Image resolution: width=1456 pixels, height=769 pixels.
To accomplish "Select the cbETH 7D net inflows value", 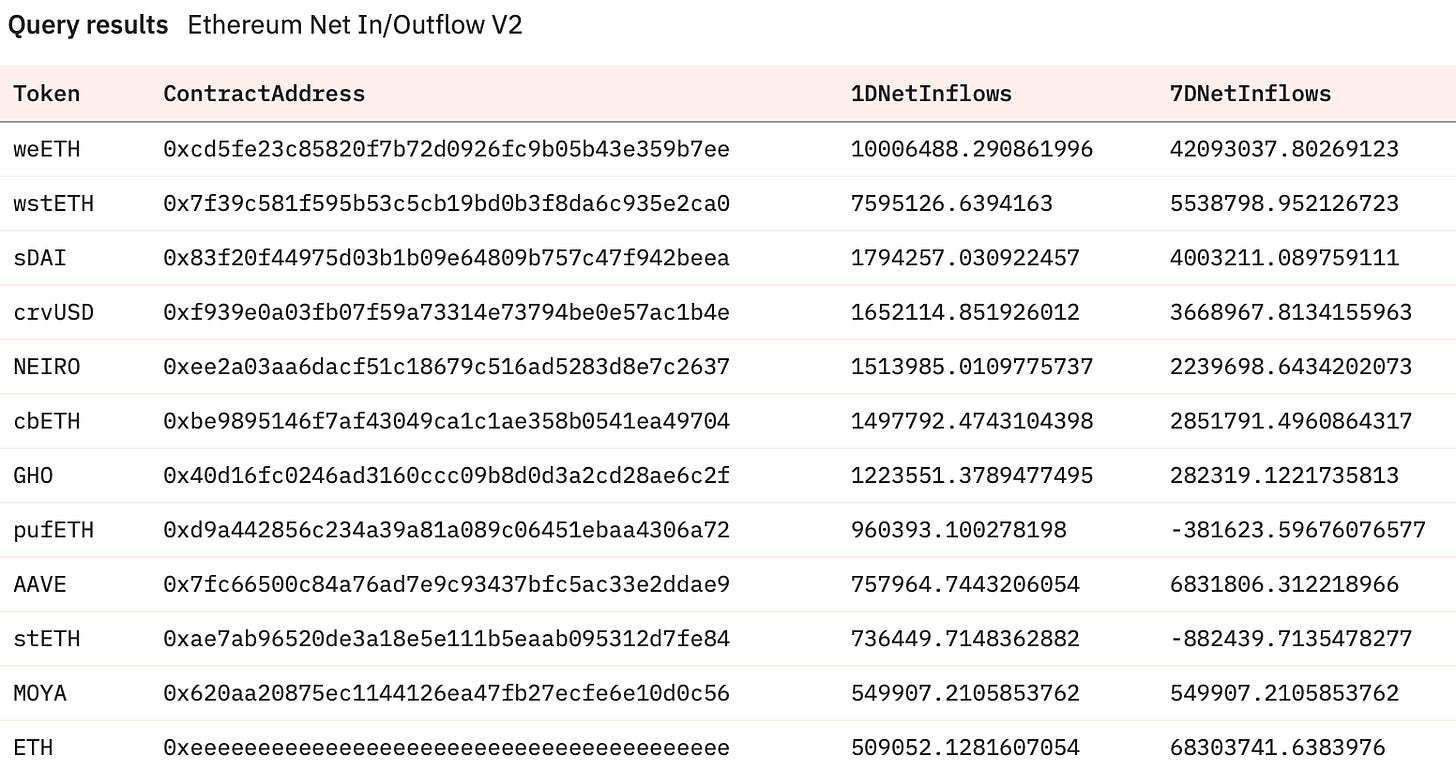I will [x=1291, y=421].
